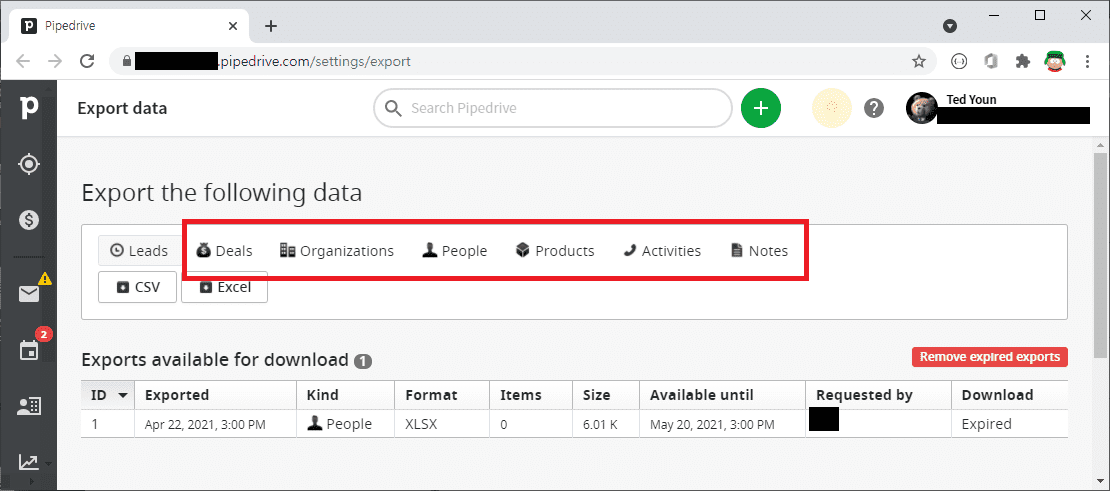Open Insights chart icon in sidebar

(28, 462)
